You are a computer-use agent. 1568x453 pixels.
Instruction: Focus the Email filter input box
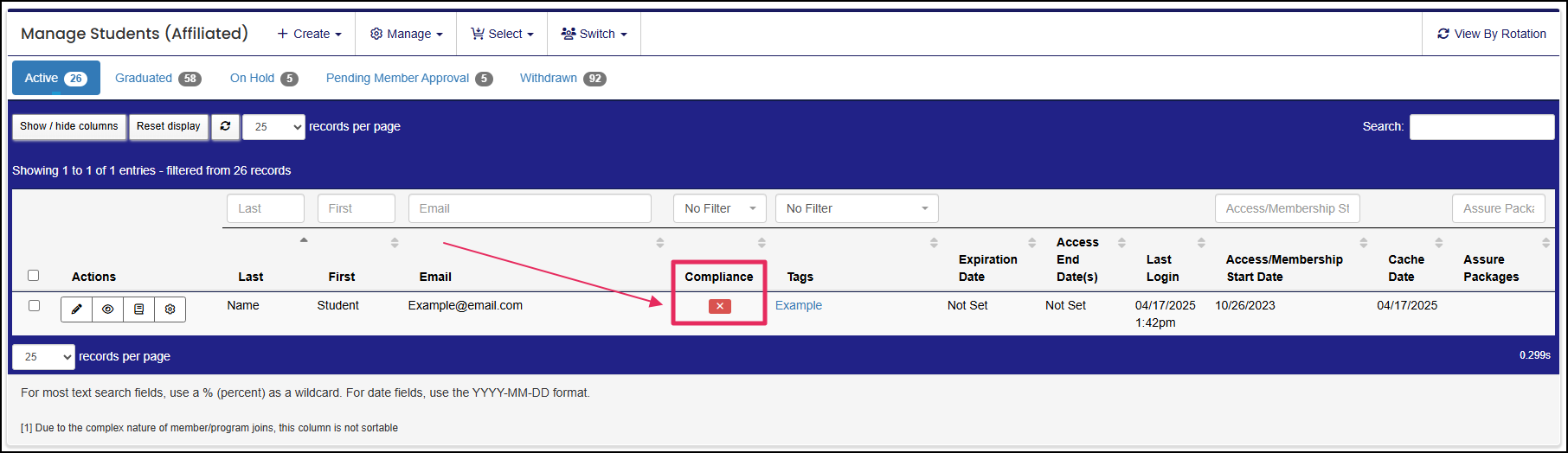pos(530,208)
